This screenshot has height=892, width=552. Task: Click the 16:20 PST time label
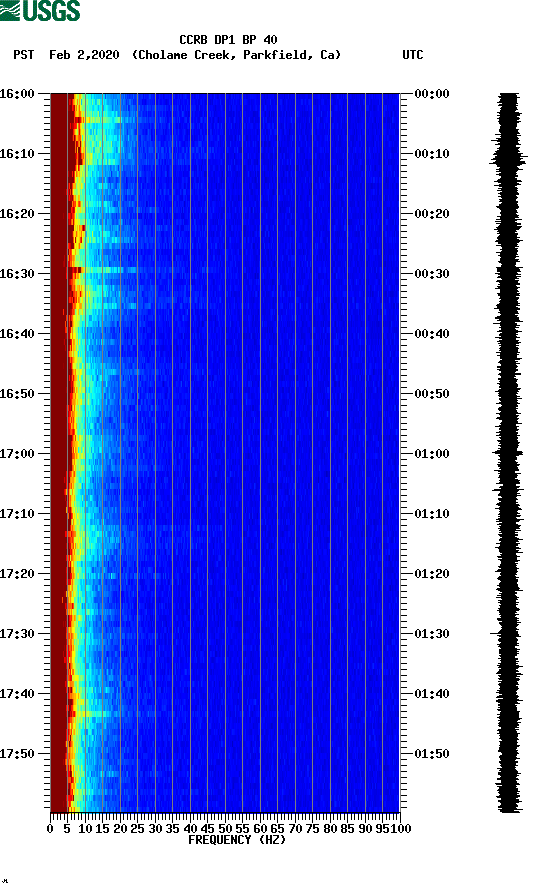pos(17,213)
